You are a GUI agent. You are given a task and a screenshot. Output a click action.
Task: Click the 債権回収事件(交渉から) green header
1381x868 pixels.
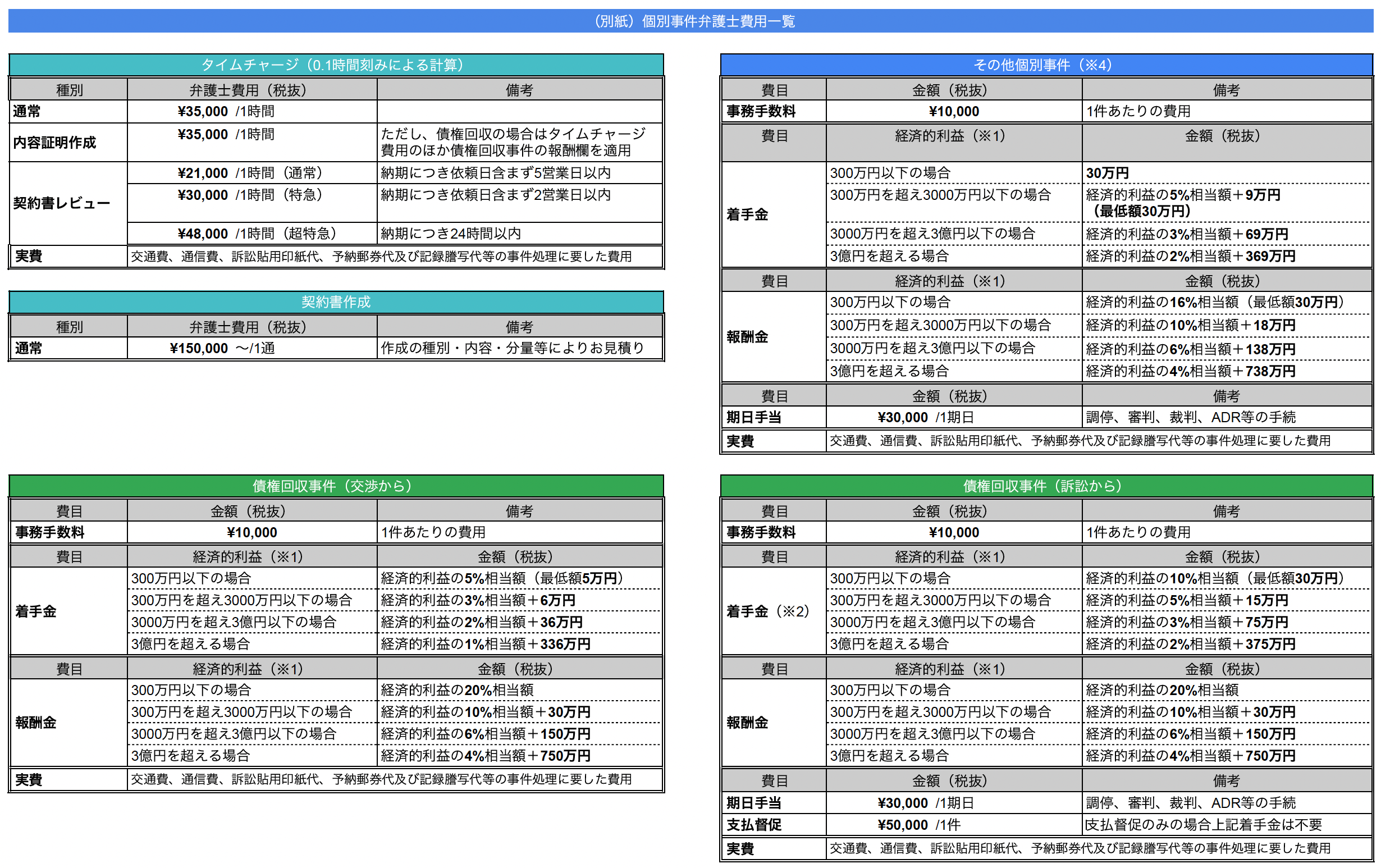pyautogui.click(x=336, y=486)
